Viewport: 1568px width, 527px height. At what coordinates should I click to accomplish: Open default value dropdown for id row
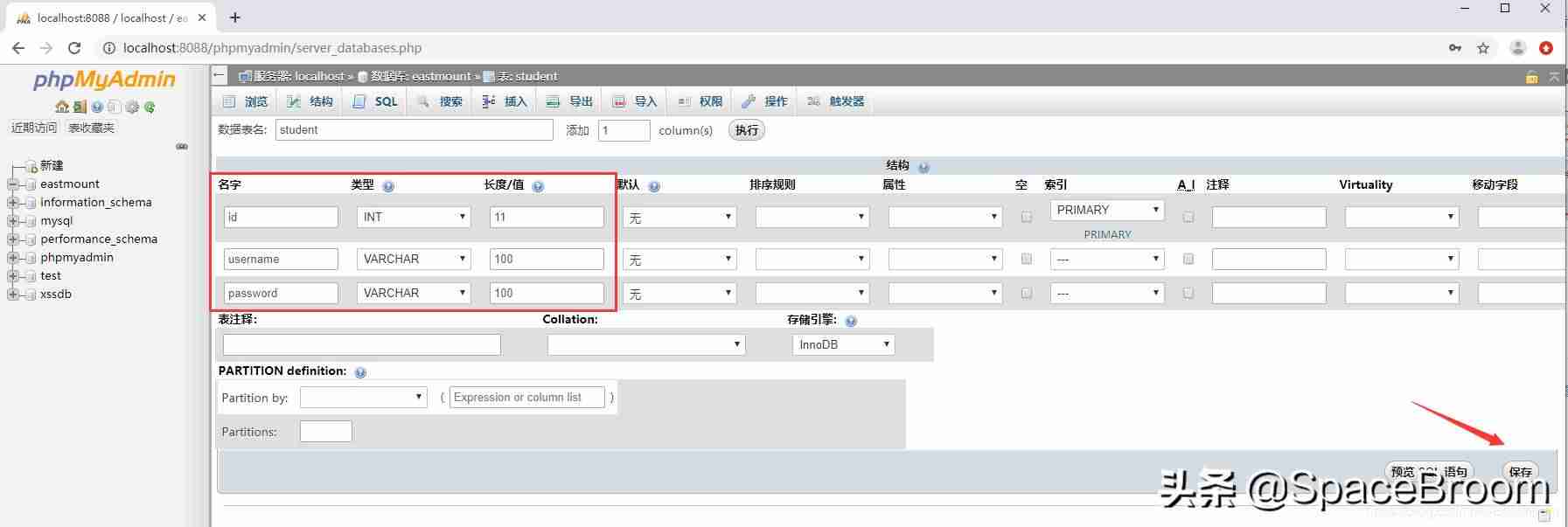679,217
